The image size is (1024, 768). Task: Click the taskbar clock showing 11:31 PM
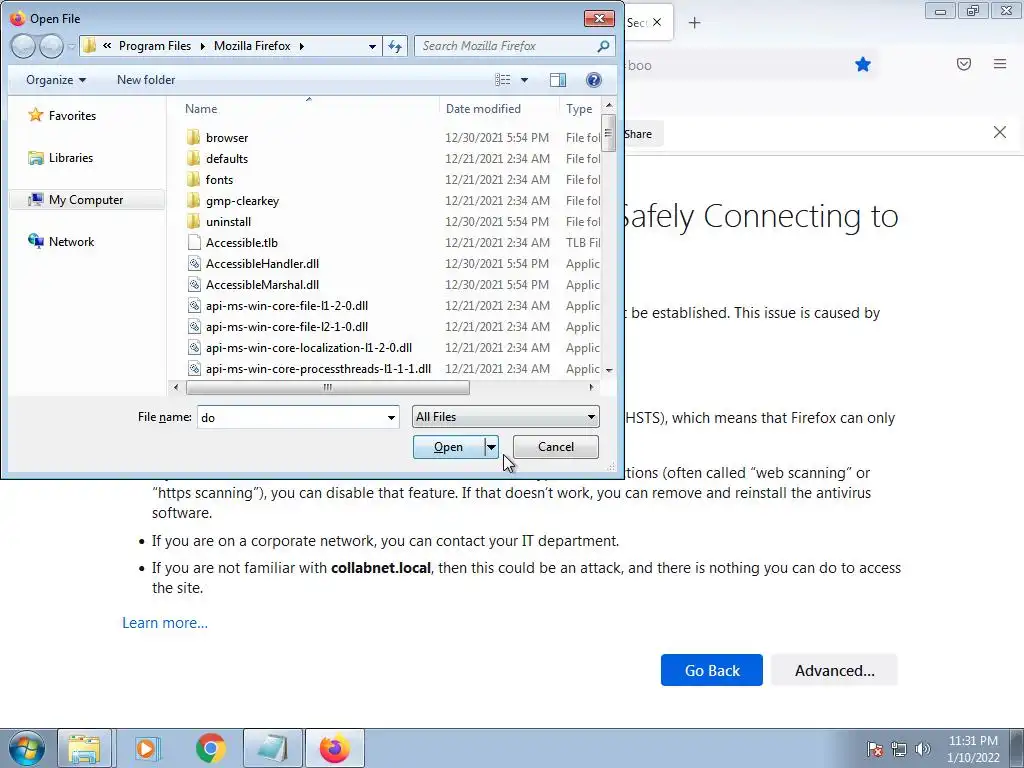point(973,748)
